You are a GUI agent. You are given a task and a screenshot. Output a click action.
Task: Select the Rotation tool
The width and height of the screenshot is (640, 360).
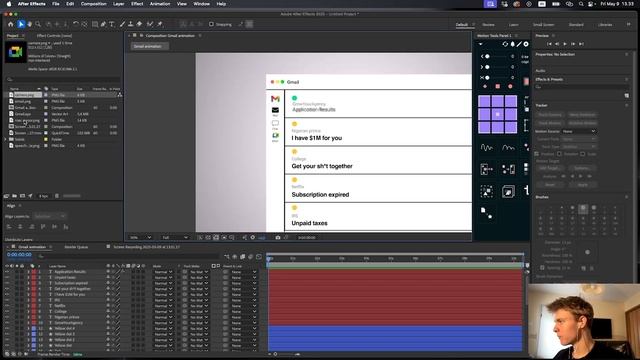(76, 24)
